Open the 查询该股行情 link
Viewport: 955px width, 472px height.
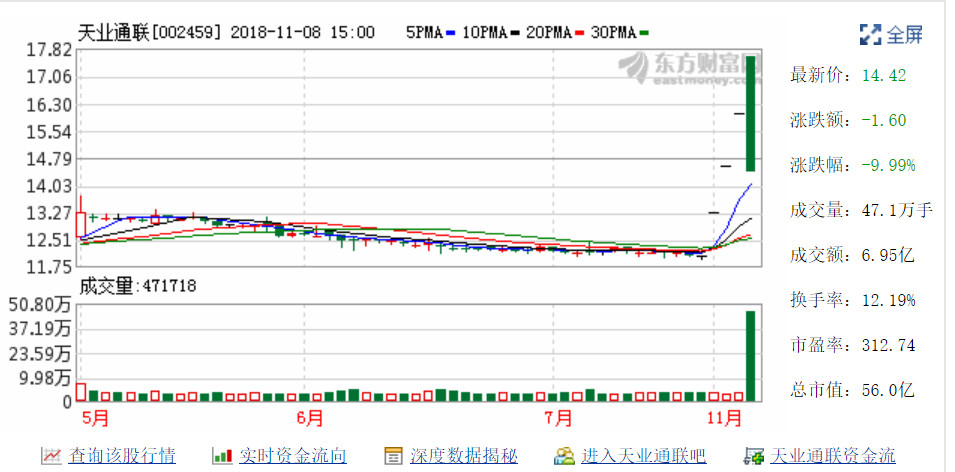click(122, 455)
